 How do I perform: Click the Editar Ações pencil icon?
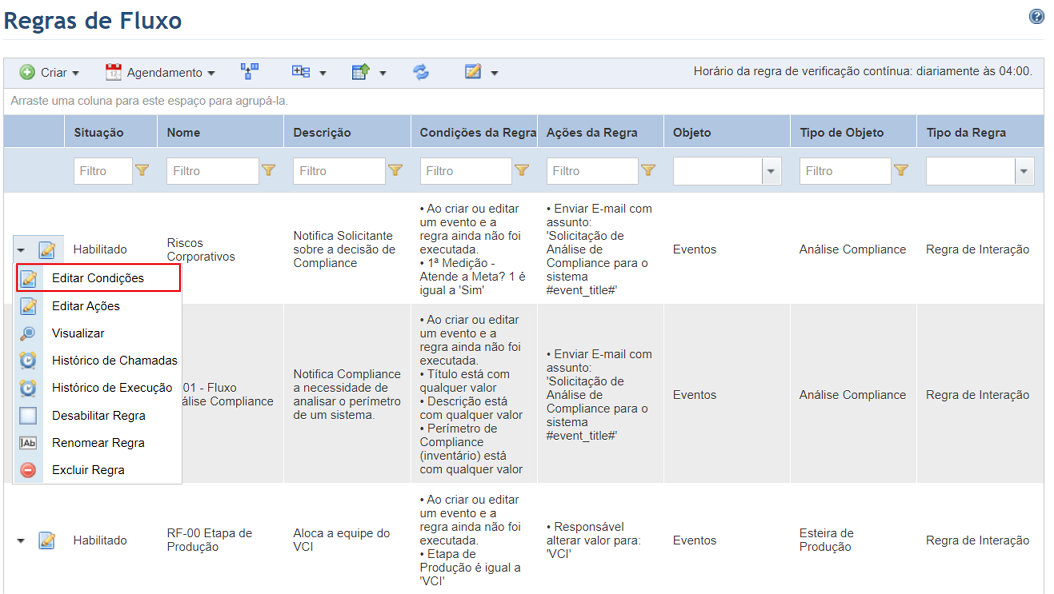point(28,306)
